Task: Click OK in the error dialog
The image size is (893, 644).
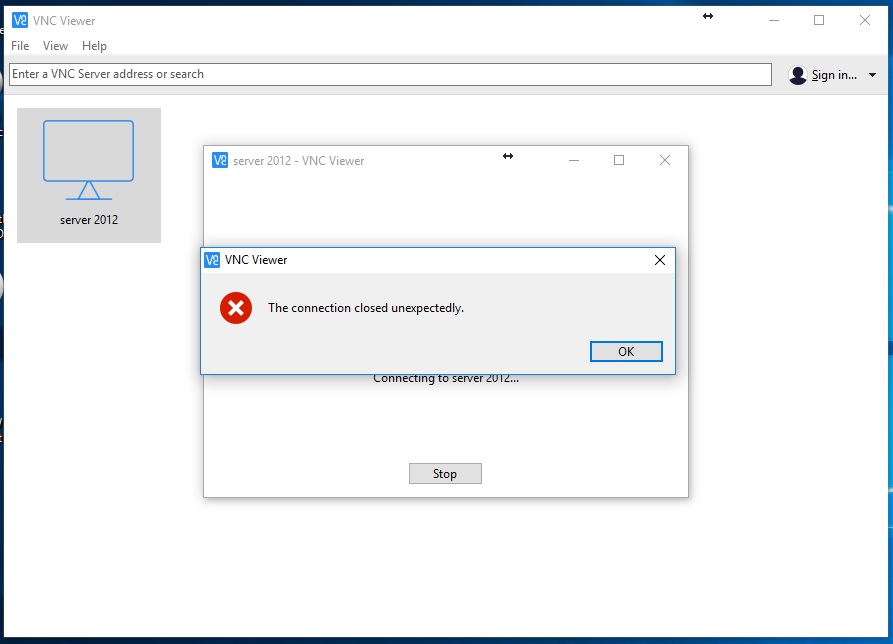Action: pos(626,351)
